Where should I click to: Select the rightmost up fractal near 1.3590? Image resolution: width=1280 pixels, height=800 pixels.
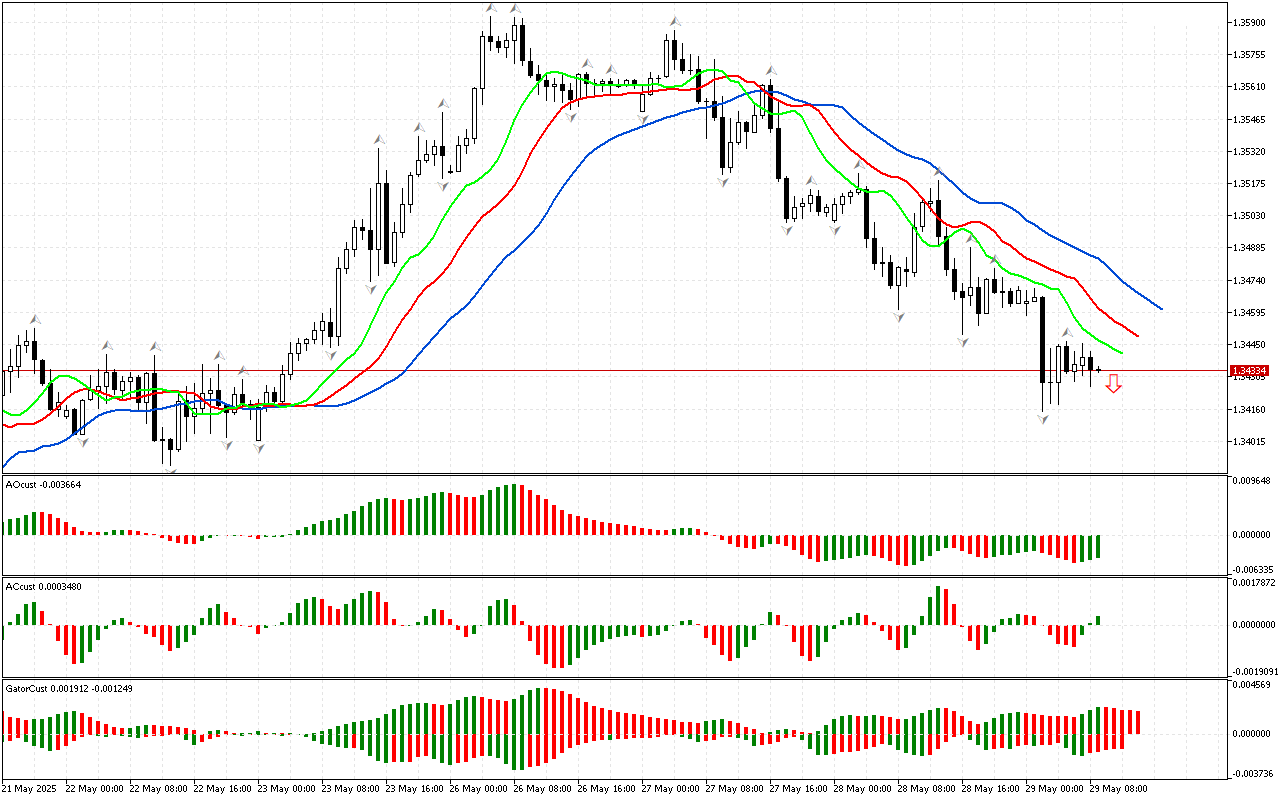click(x=676, y=20)
